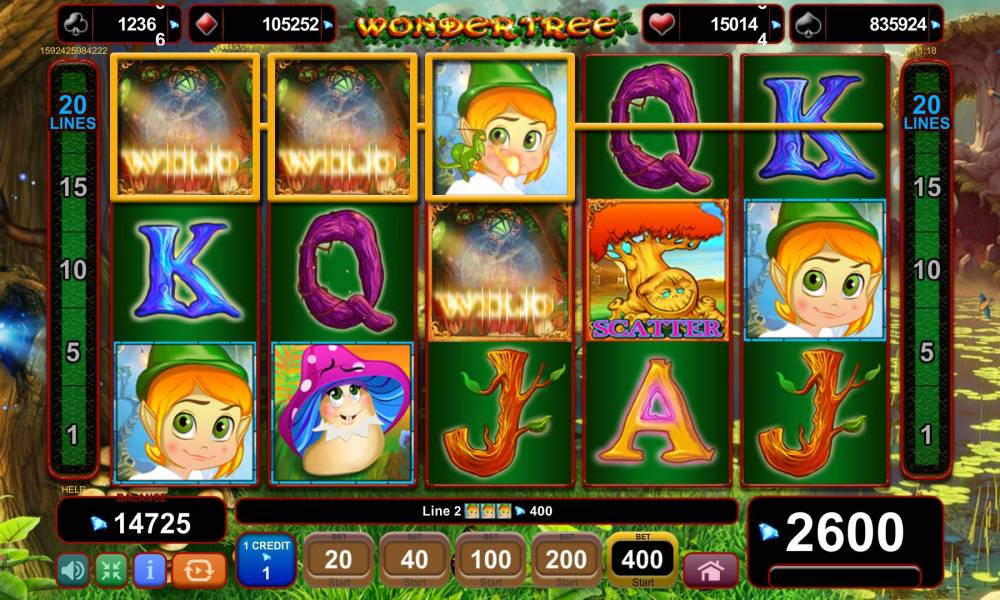Open the blue info paytable icon
Viewport: 1000px width, 600px height.
click(x=150, y=570)
